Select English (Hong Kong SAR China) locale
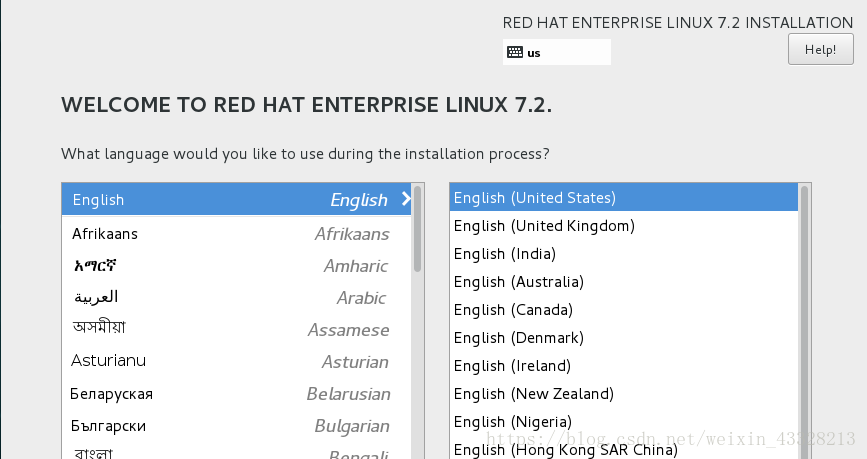This screenshot has width=867, height=459. (624, 448)
